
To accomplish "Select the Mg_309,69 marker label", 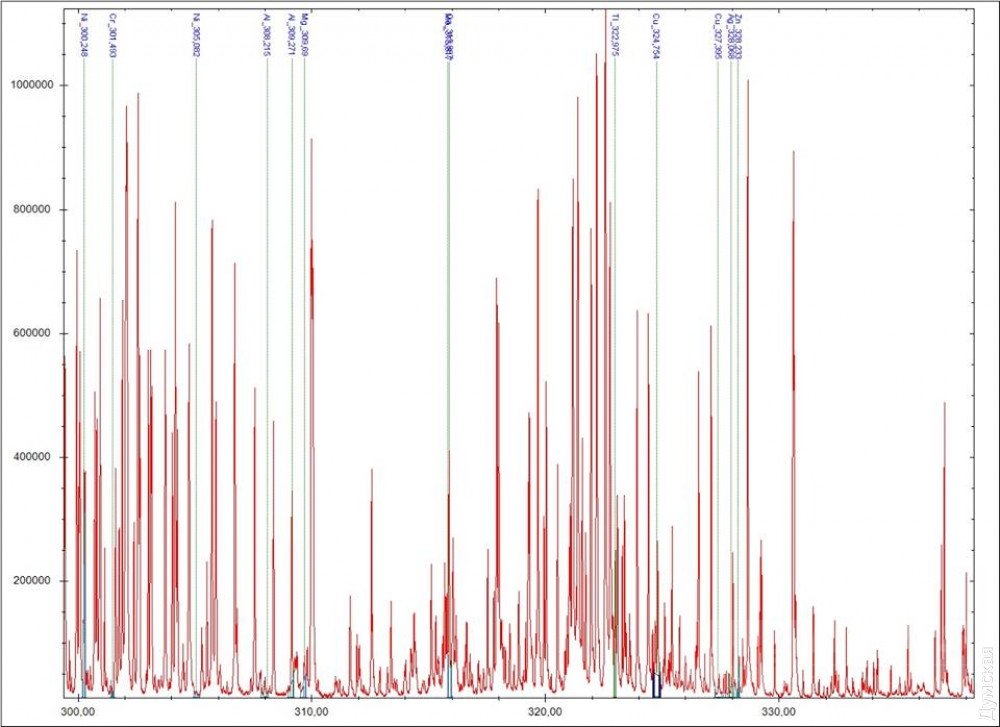I will tap(304, 33).
